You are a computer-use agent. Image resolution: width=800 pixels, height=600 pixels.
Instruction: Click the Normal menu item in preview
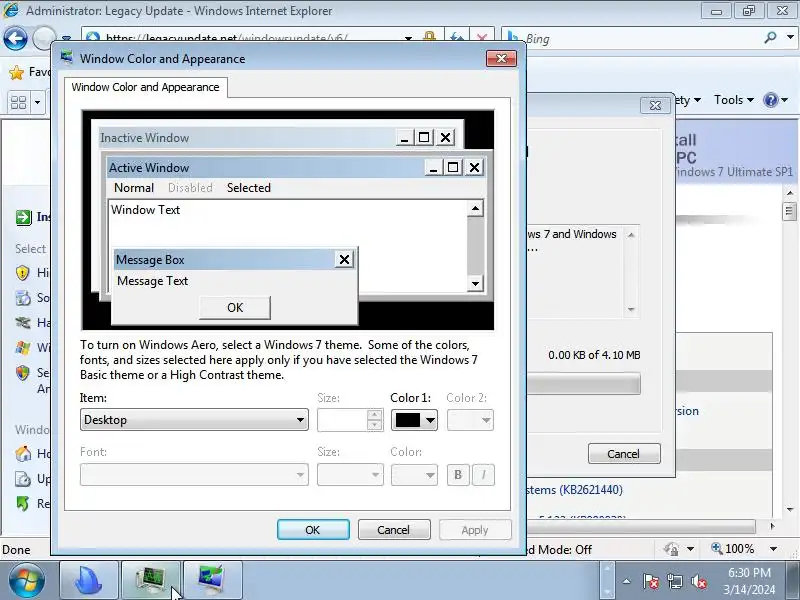click(134, 188)
